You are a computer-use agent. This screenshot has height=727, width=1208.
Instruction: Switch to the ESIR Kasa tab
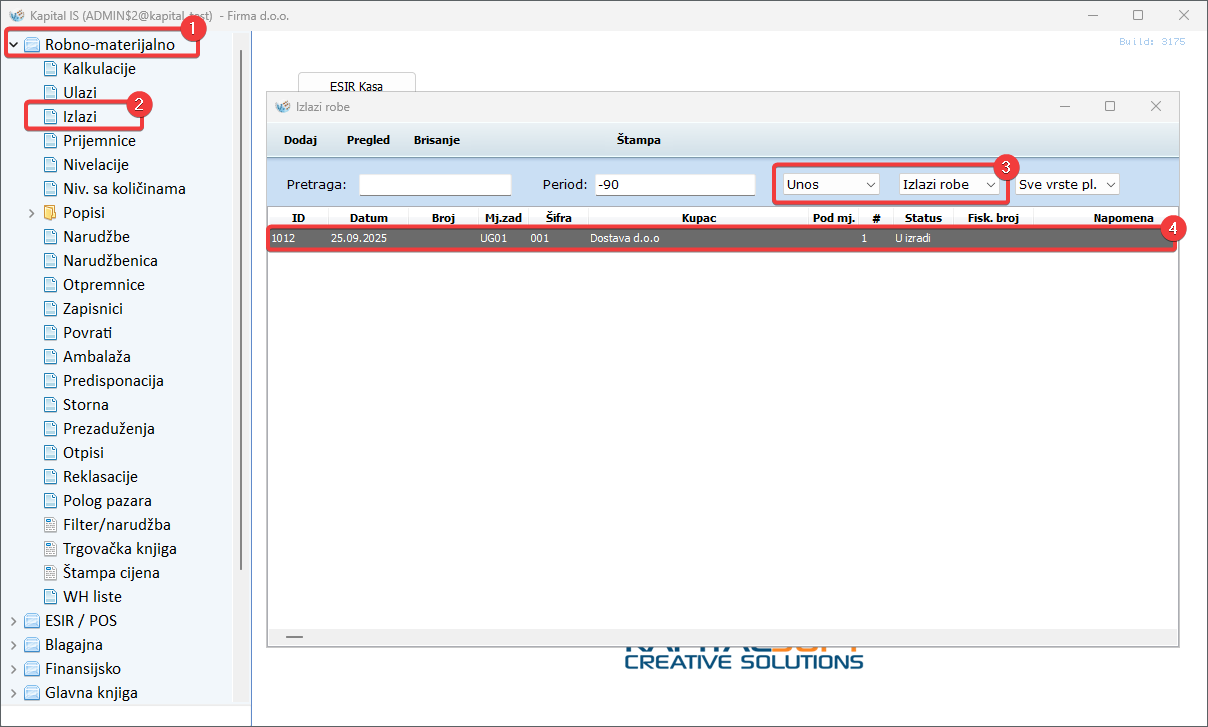click(x=356, y=86)
